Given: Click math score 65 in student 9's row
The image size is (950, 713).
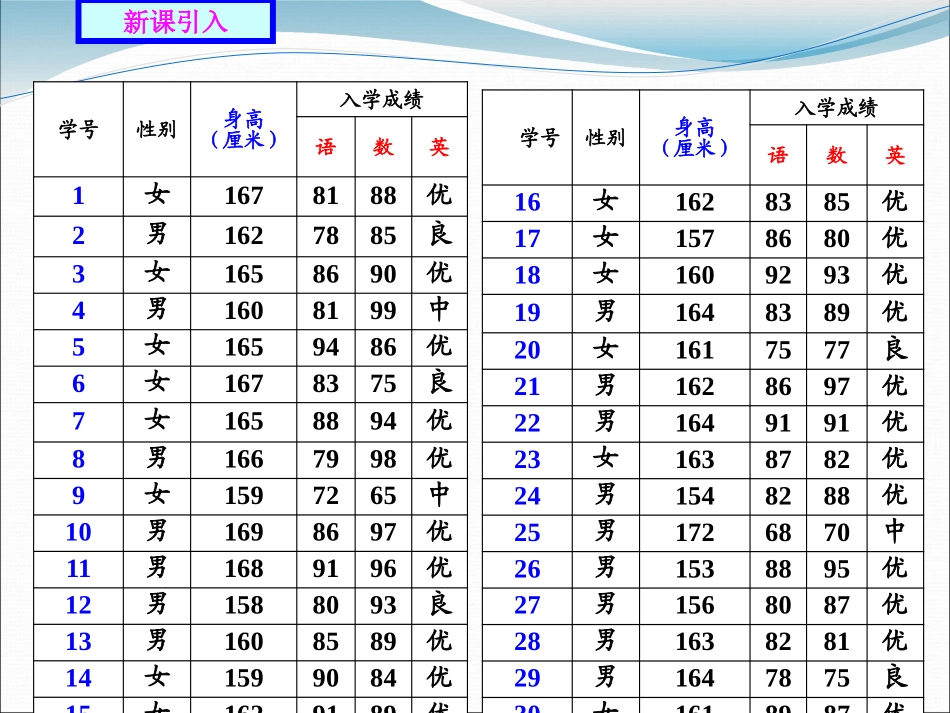Looking at the screenshot, I should [x=383, y=496].
